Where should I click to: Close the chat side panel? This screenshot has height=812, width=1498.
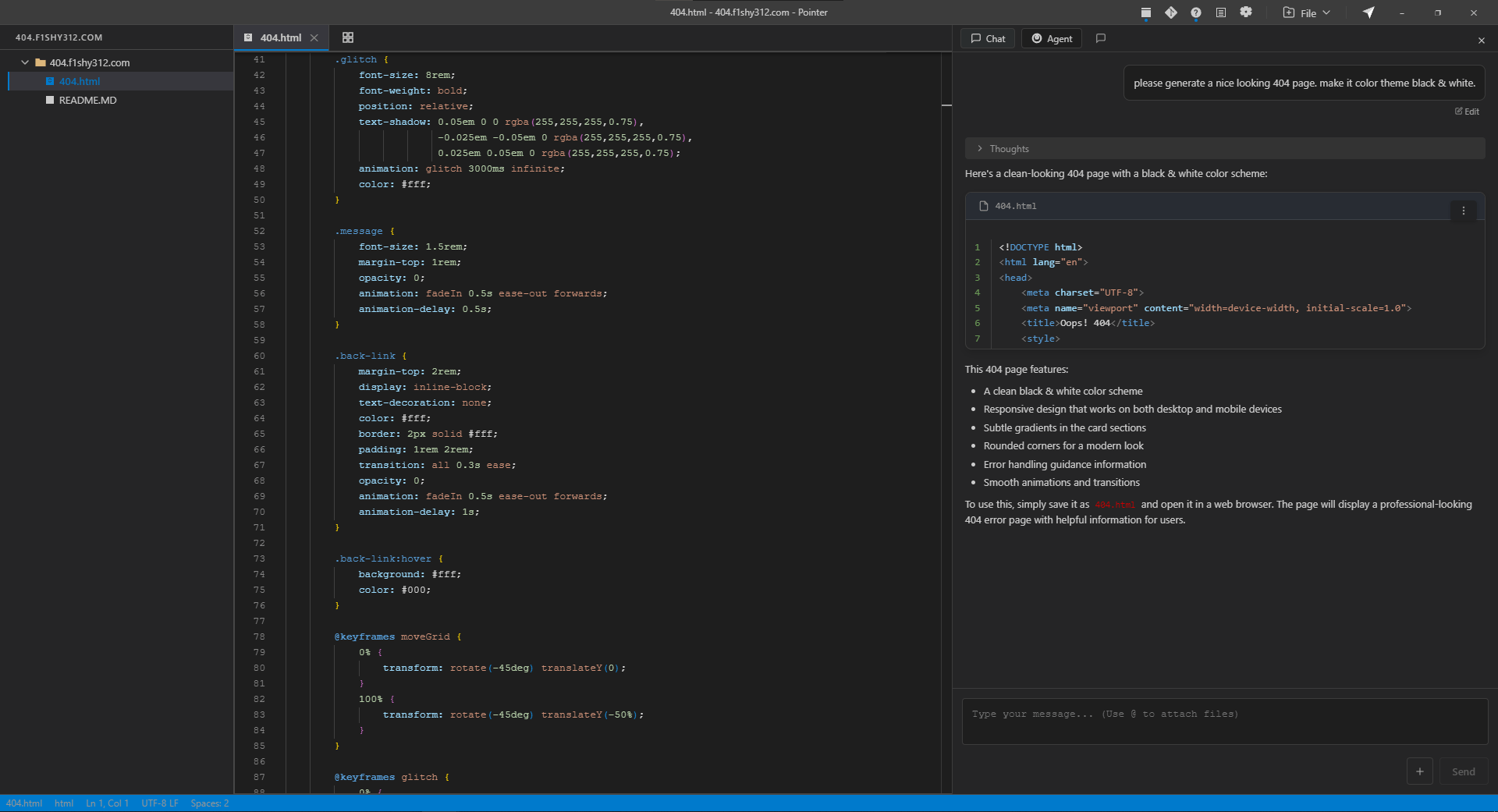1481,40
